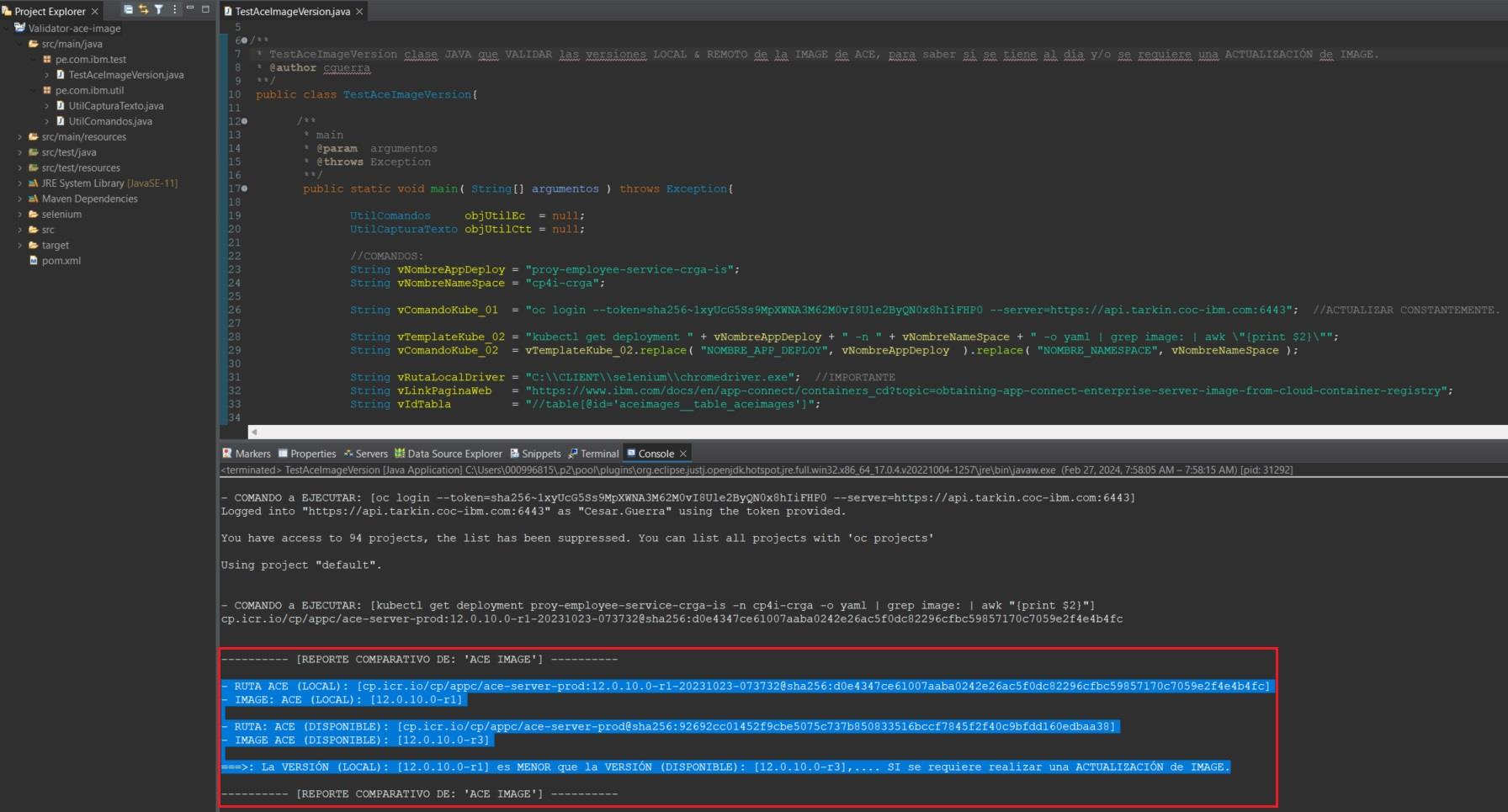Switch to the Markers tab
Screen dimensions: 1508x812
[246, 454]
